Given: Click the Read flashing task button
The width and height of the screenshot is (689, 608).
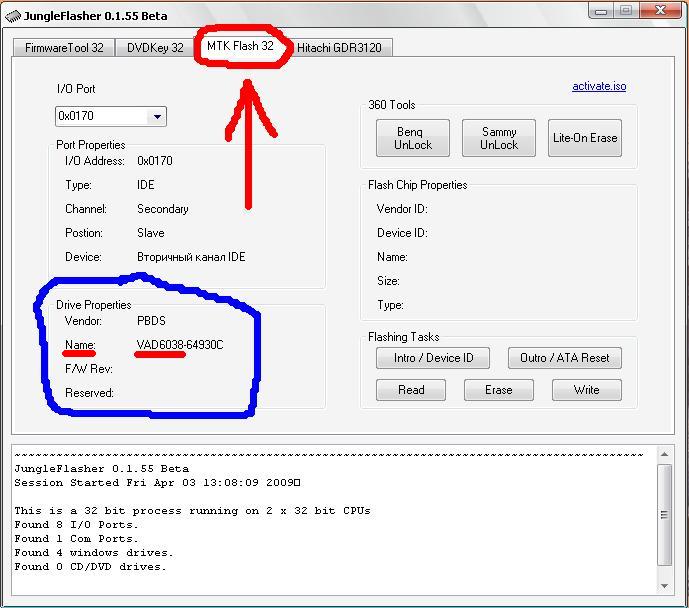Looking at the screenshot, I should pyautogui.click(x=411, y=390).
